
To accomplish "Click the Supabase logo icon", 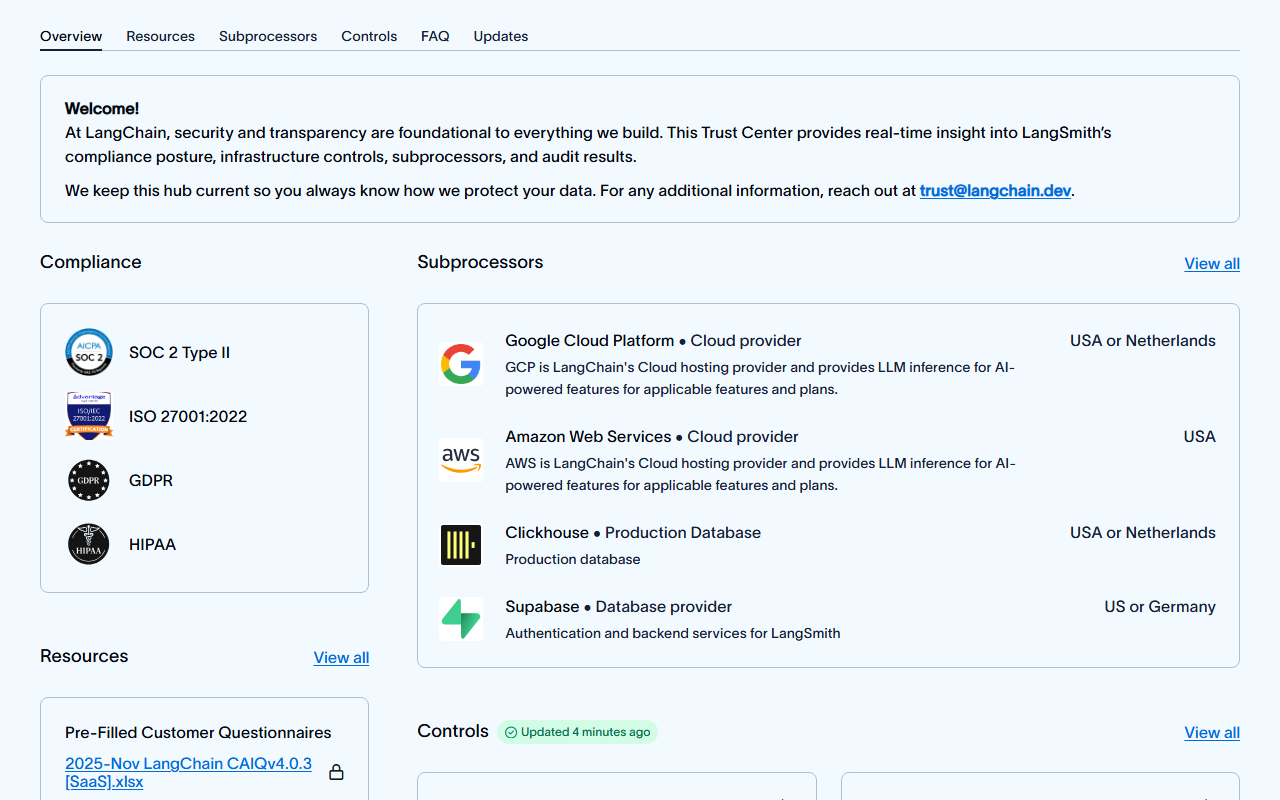I will tap(461, 619).
